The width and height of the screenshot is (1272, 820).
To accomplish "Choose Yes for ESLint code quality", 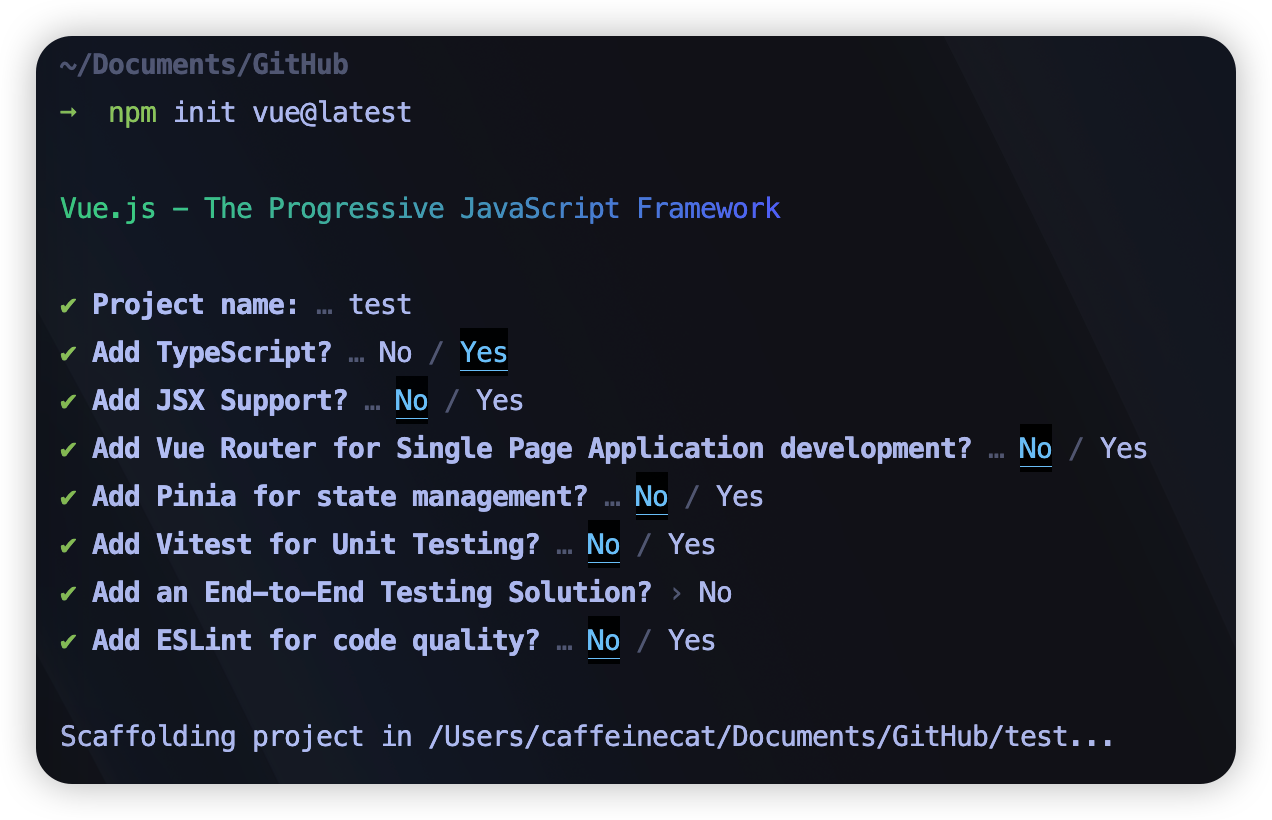I will [691, 640].
